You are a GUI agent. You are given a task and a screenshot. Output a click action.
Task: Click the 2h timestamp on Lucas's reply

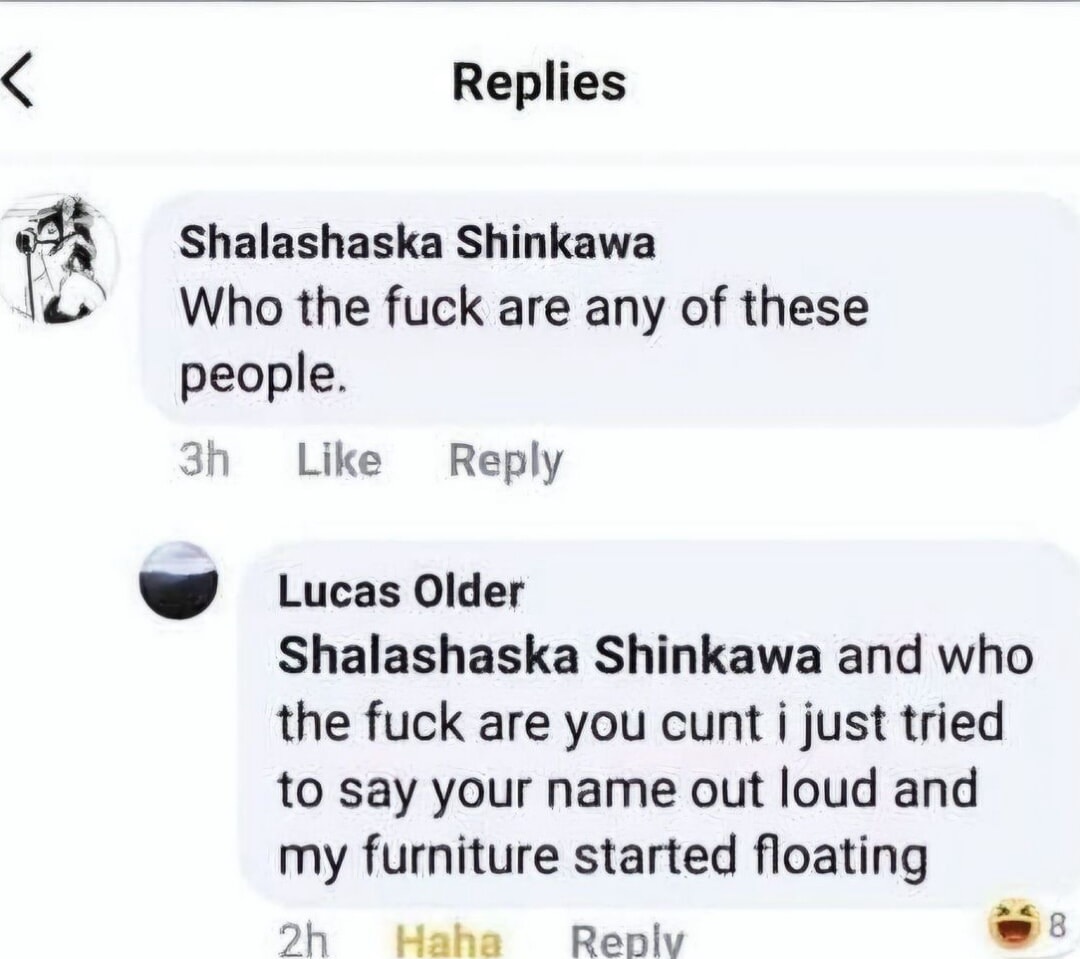302,940
